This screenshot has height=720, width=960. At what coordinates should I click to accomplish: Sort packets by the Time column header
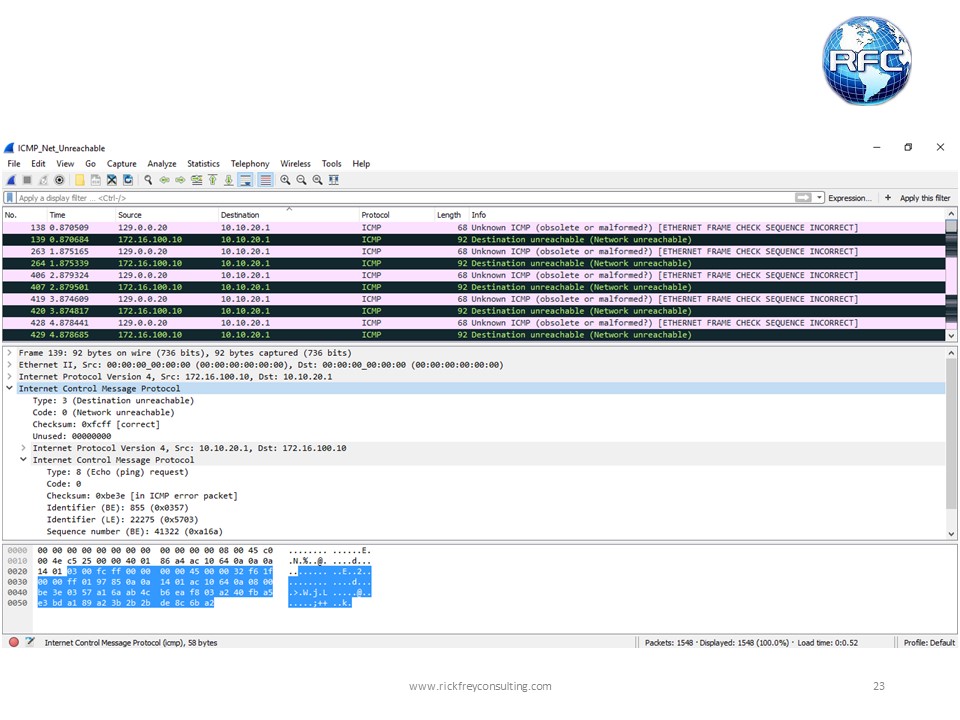pos(81,215)
